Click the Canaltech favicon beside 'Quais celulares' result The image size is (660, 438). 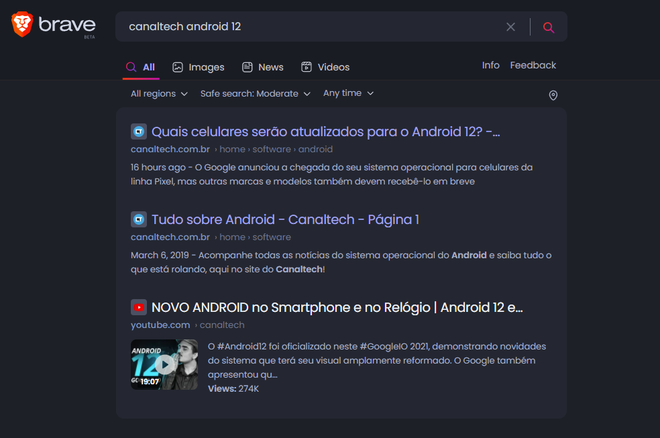(138, 132)
